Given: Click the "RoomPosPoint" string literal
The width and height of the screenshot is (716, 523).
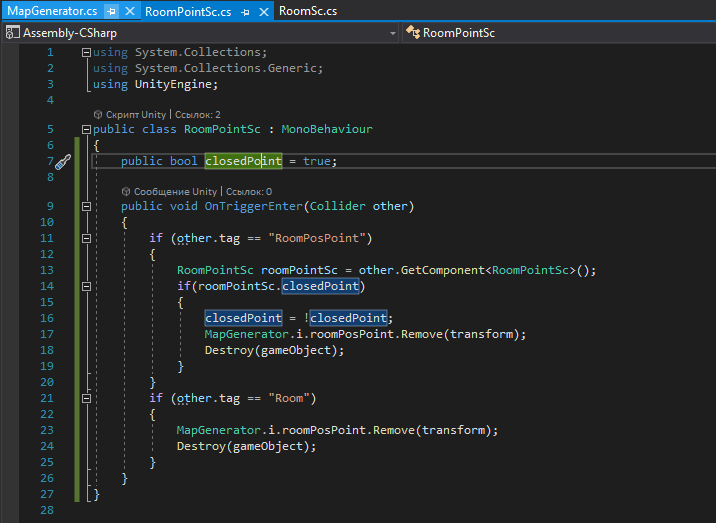Looking at the screenshot, I should (317, 238).
